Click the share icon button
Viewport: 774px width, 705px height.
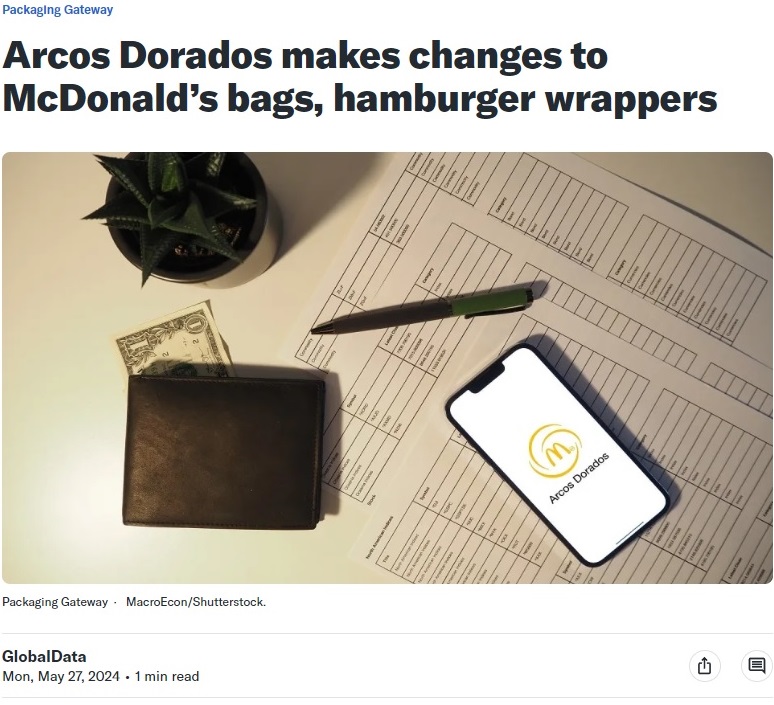tap(704, 666)
